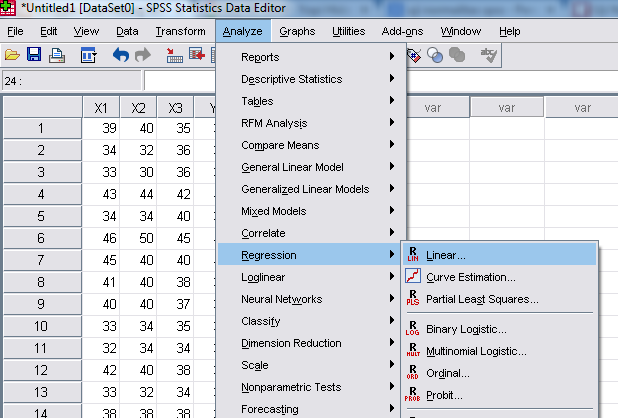Click X1 cell in row 1 showing 39

pos(101,128)
